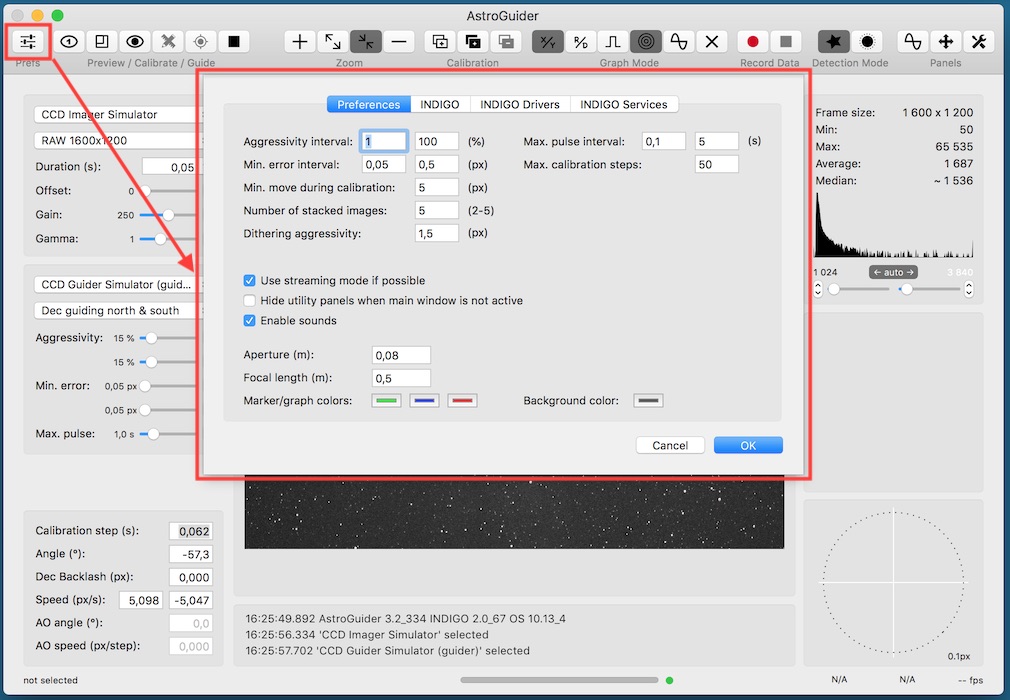
Task: Select the concentric-circles graph mode icon
Action: click(646, 42)
